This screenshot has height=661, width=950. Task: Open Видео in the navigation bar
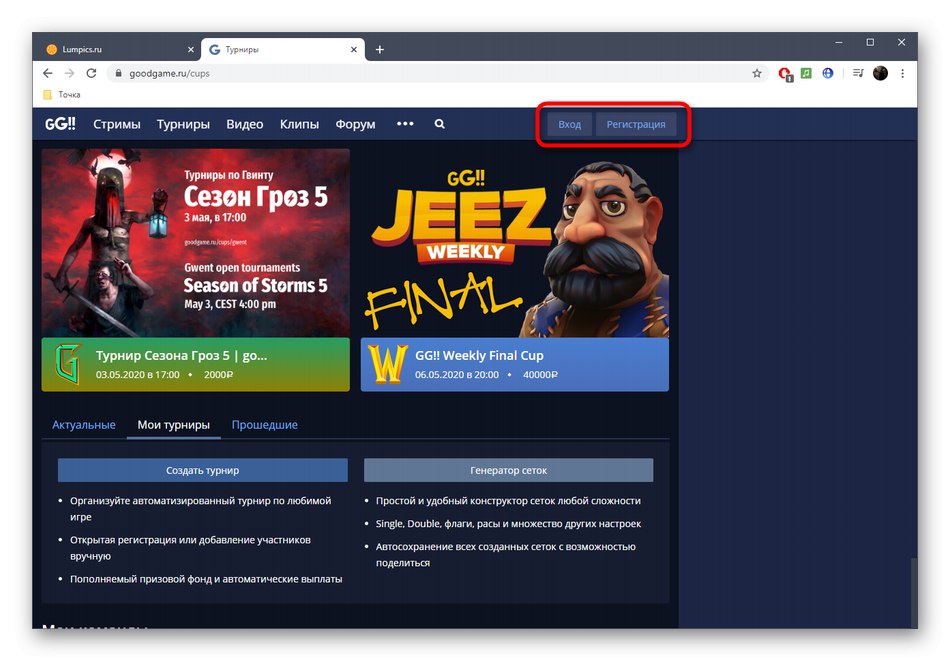click(245, 124)
